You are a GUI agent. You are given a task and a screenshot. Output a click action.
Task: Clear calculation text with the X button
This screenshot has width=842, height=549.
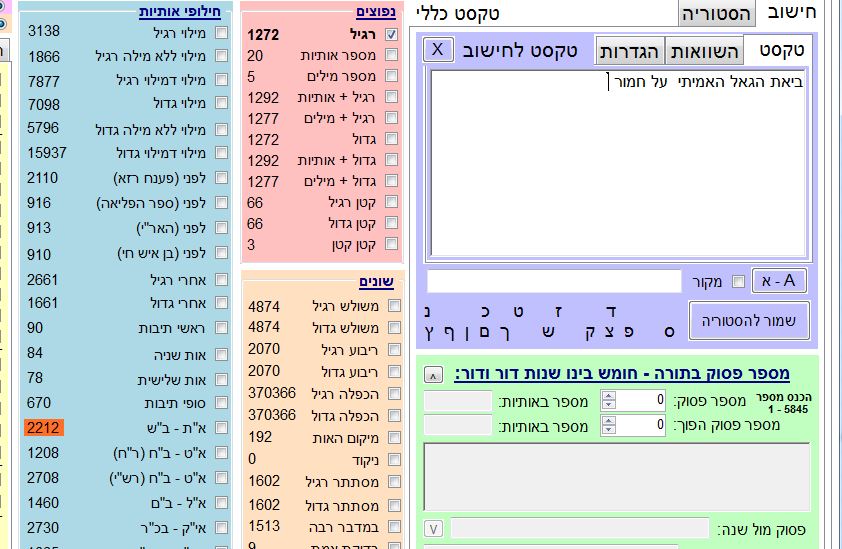point(437,50)
